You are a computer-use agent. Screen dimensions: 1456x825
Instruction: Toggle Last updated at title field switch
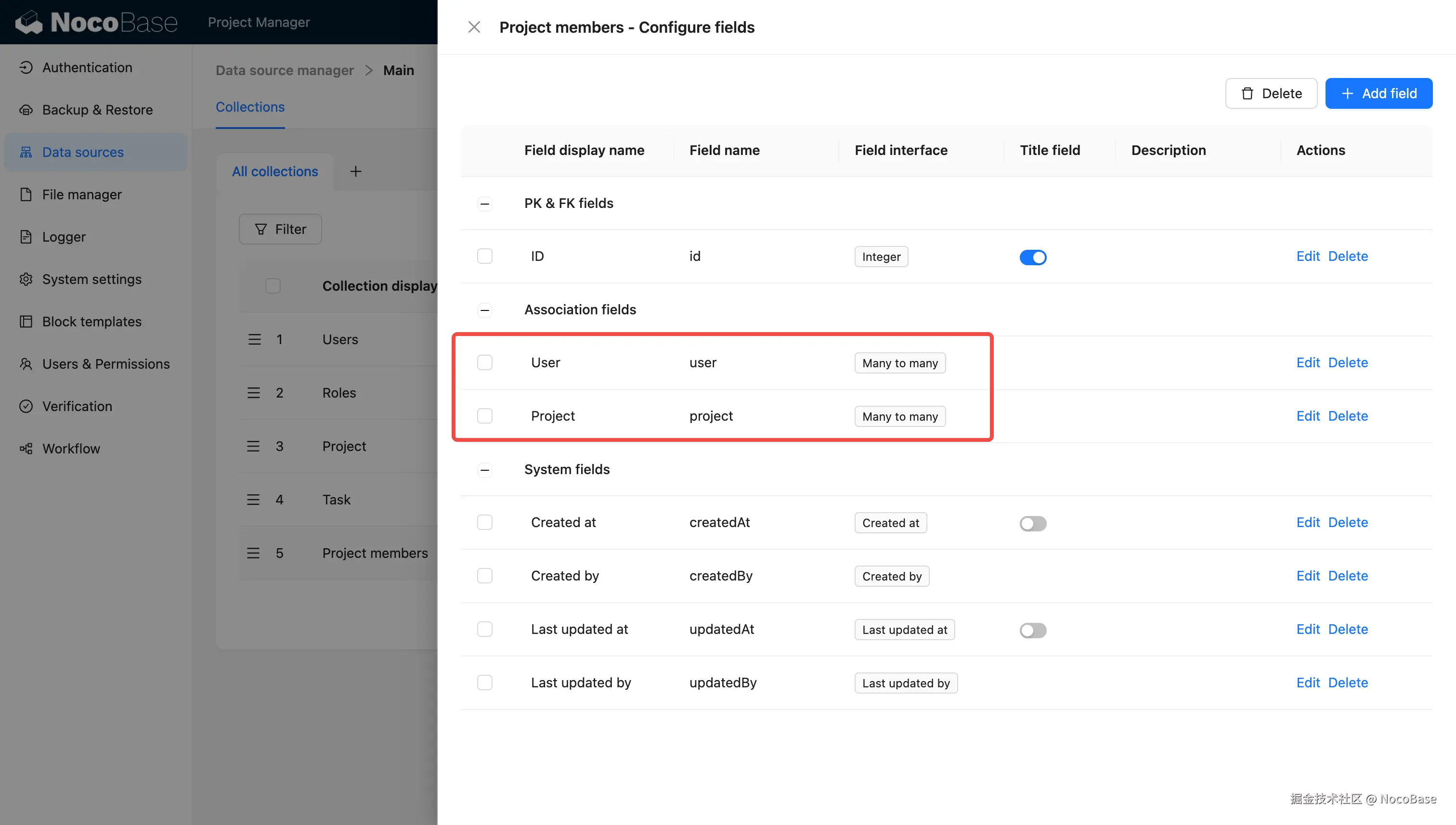1033,630
